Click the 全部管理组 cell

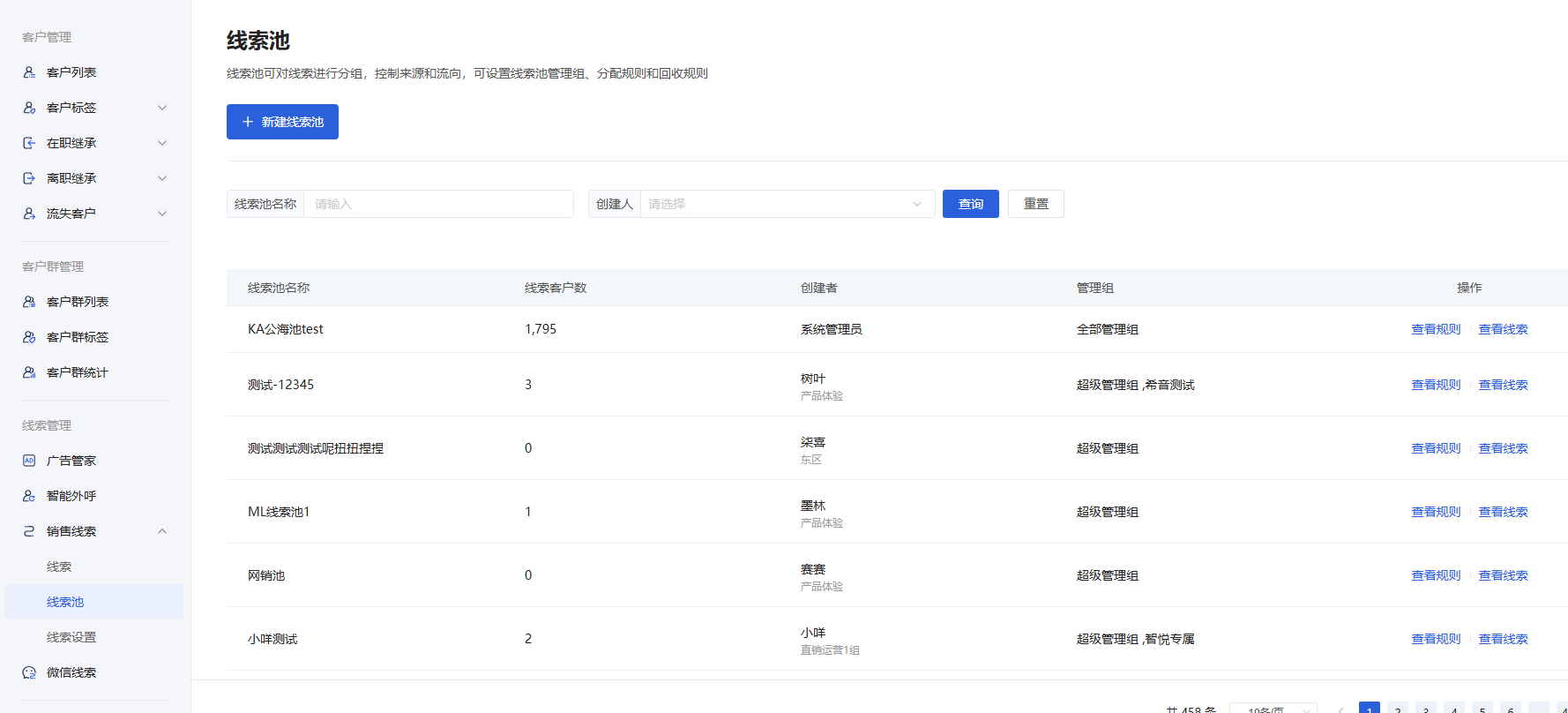[1108, 329]
